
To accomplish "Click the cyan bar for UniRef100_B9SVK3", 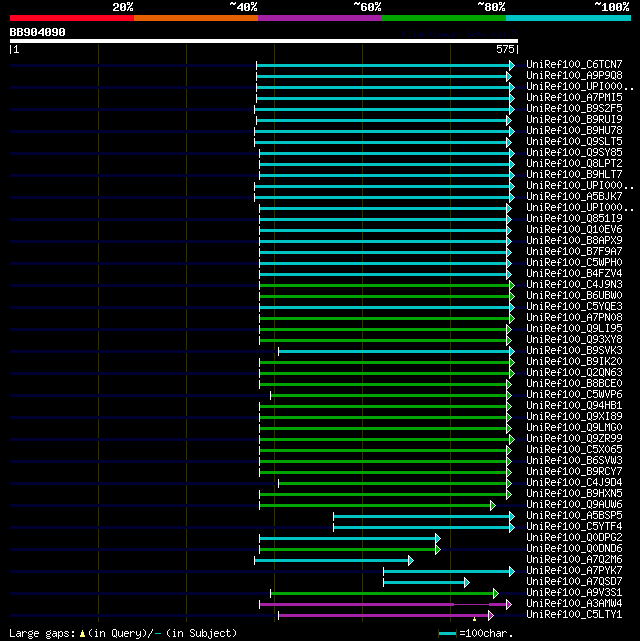I will coord(394,351).
